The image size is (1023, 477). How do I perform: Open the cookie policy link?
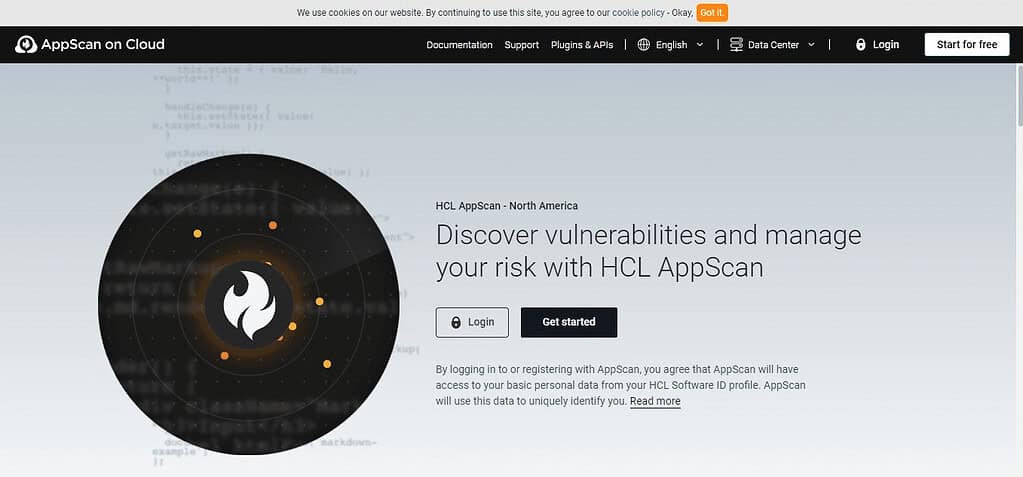[x=639, y=12]
